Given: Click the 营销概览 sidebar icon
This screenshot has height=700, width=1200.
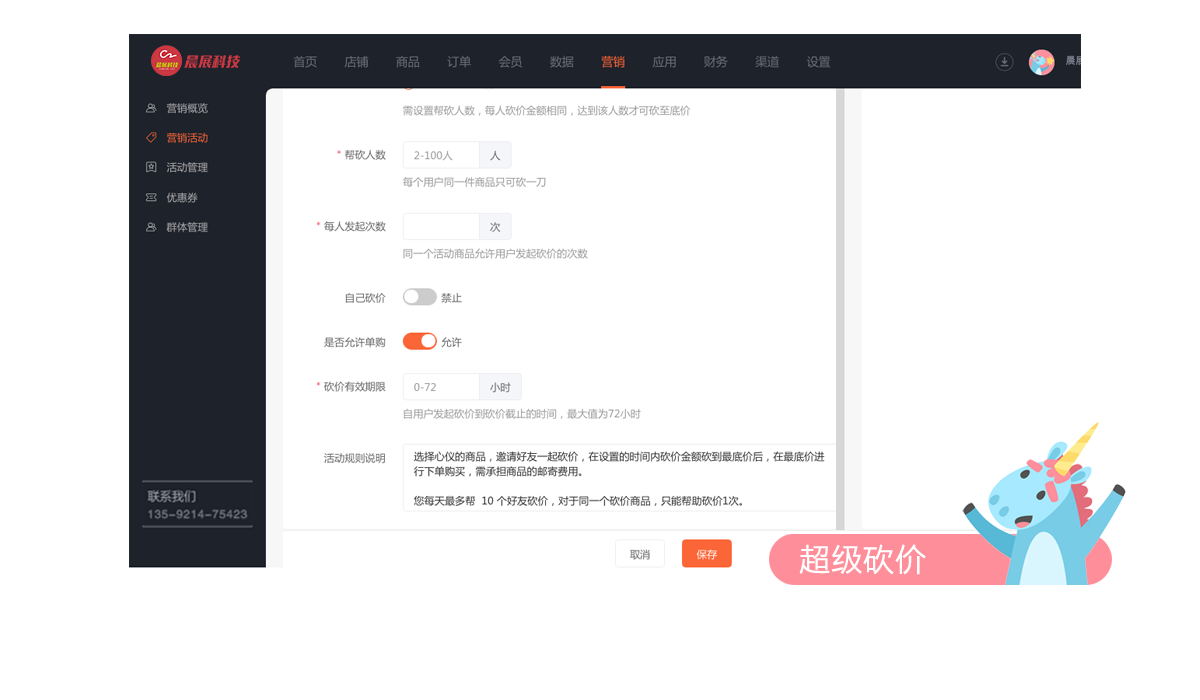Looking at the screenshot, I should click(x=151, y=108).
